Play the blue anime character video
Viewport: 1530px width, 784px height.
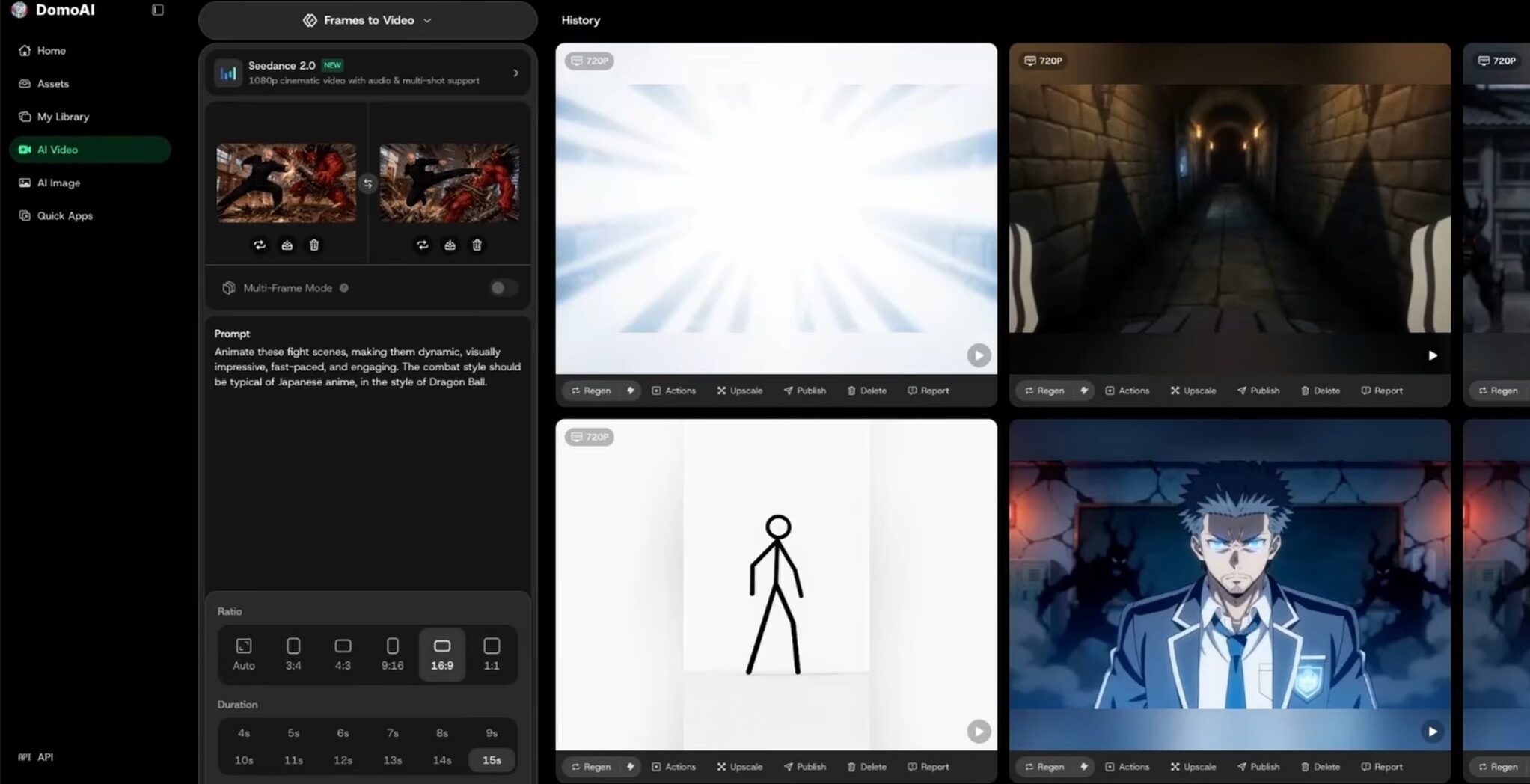[x=1432, y=732]
